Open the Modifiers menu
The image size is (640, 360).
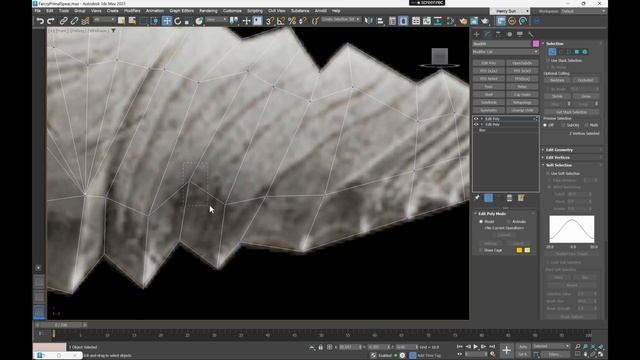pyautogui.click(x=132, y=11)
